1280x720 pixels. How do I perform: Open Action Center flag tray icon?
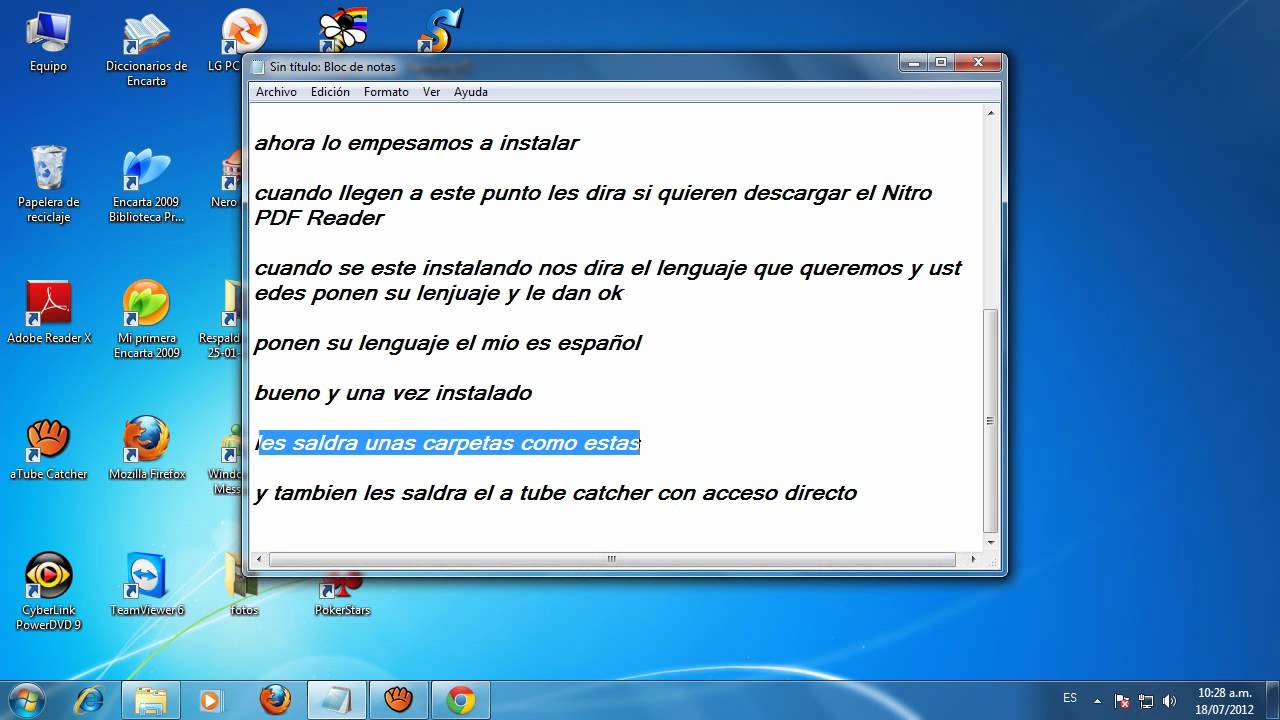[1122, 700]
